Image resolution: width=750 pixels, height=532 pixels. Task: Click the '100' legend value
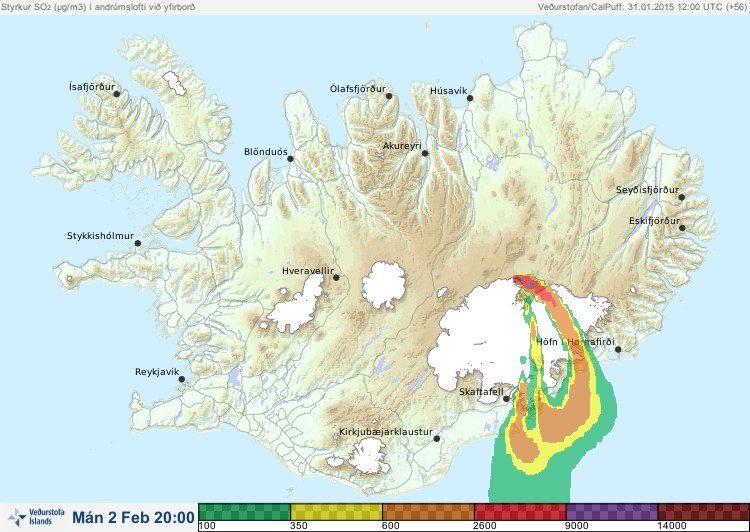point(207,526)
